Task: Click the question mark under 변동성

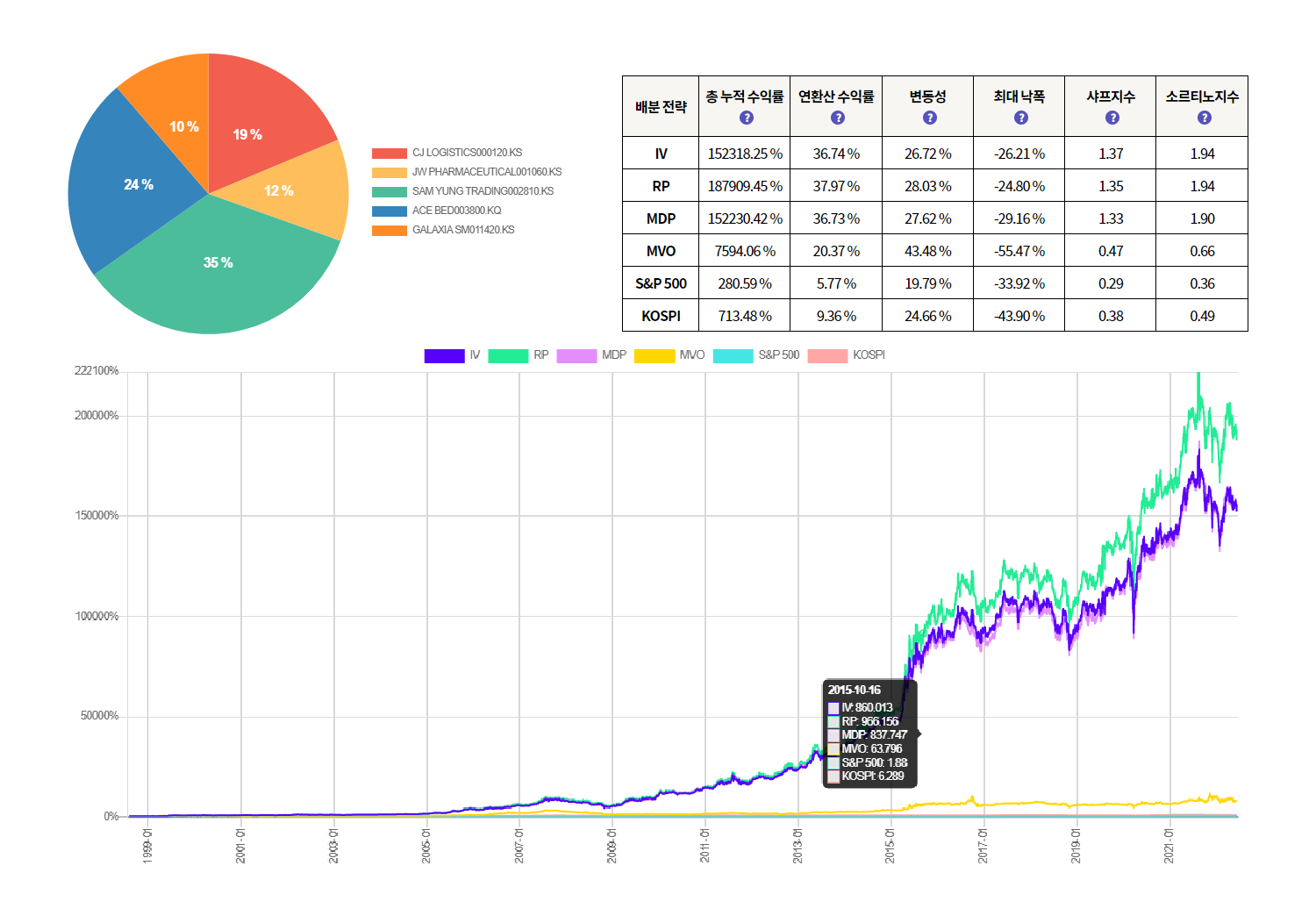Action: 930,118
